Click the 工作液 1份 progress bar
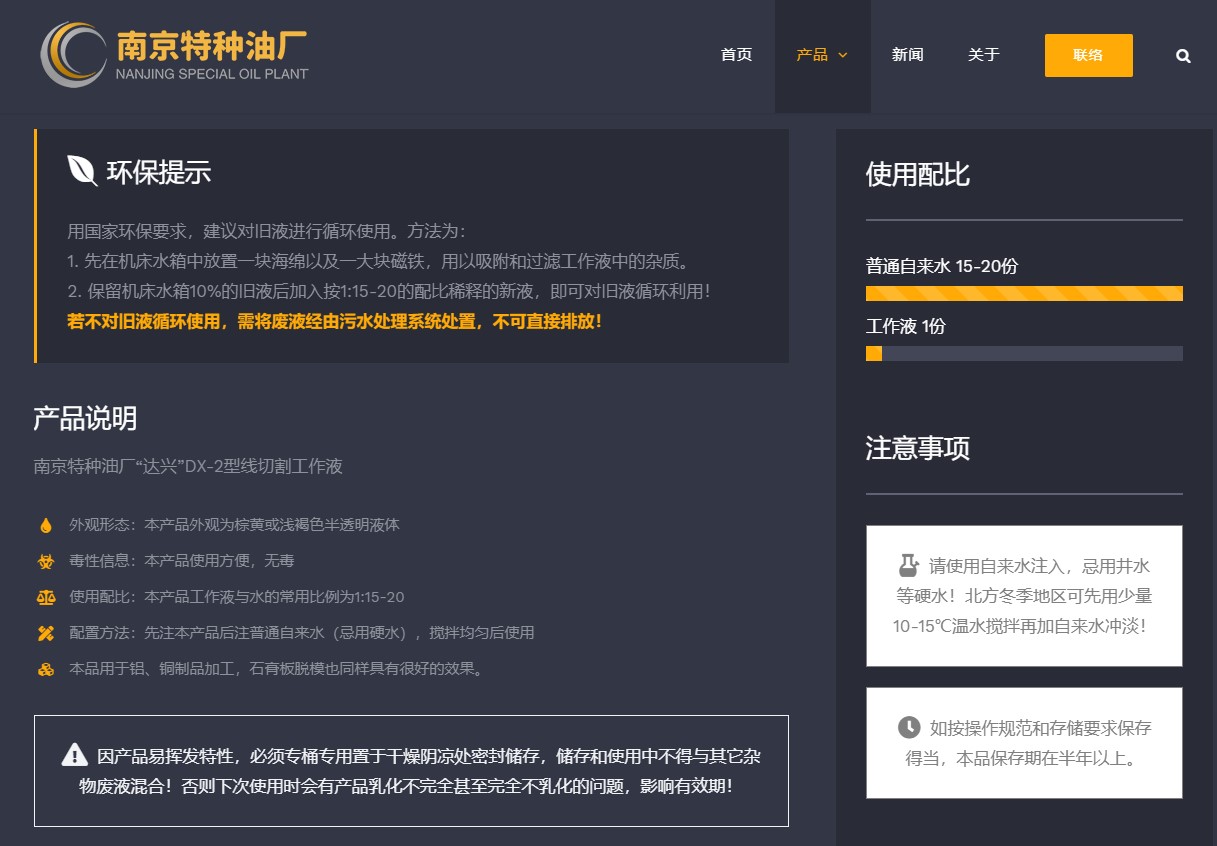The height and width of the screenshot is (846, 1217). tap(1024, 353)
